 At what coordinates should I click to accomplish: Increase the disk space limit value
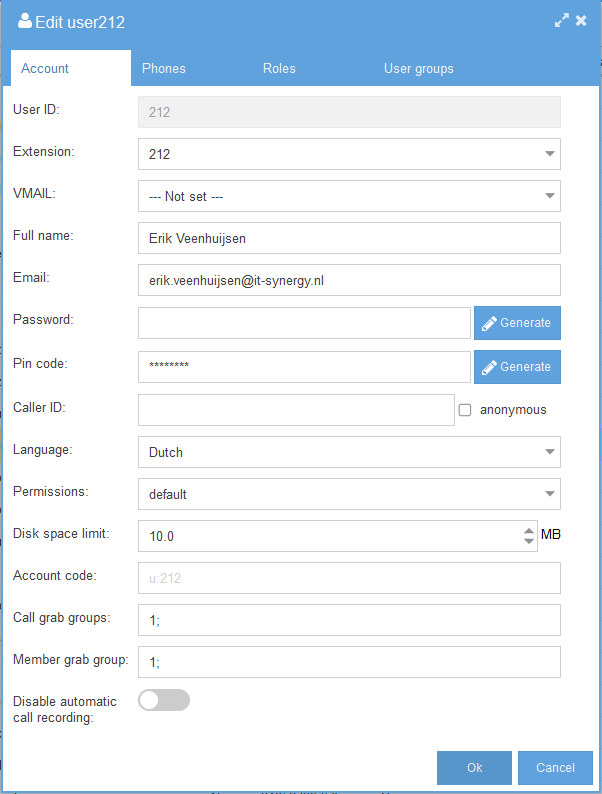pos(529,531)
